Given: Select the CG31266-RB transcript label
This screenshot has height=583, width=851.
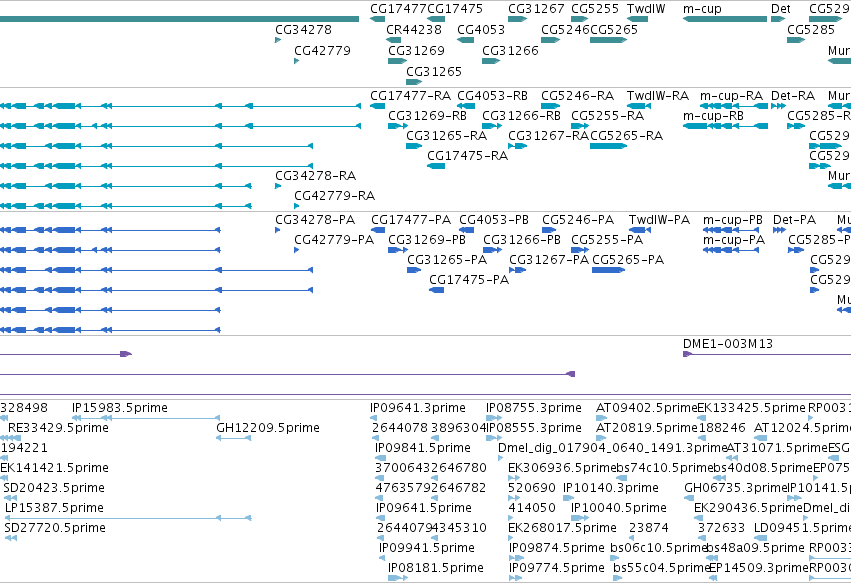Looking at the screenshot, I should [521, 116].
